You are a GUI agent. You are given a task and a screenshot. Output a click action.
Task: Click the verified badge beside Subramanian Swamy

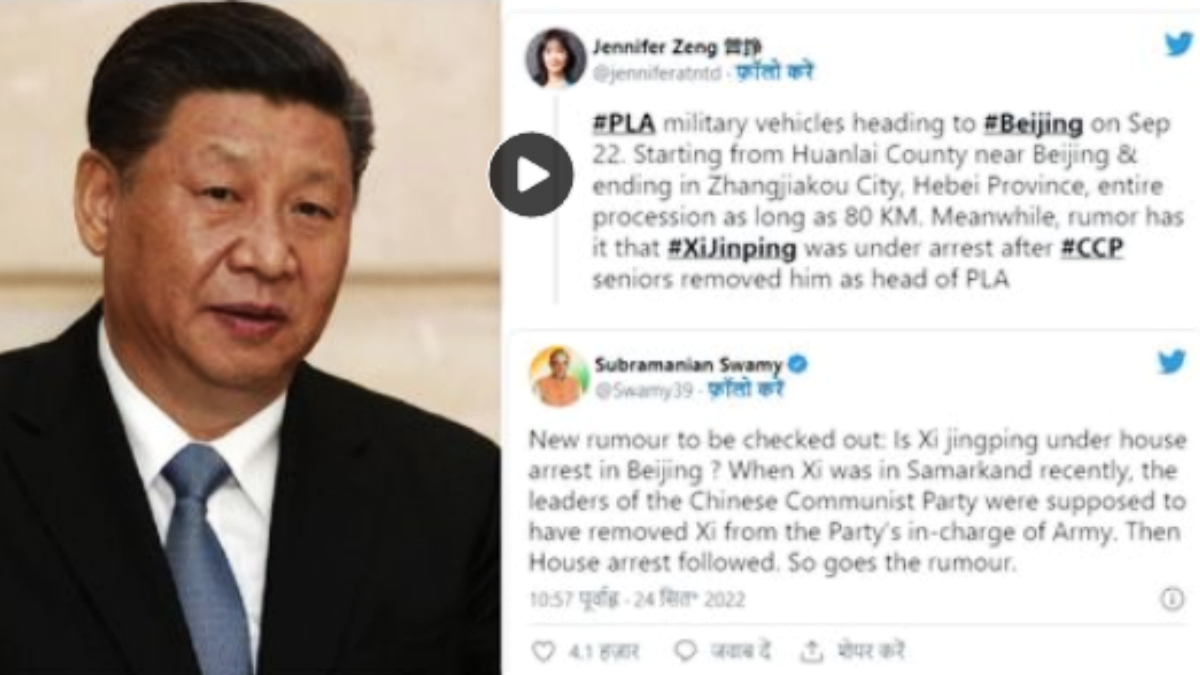point(797,365)
